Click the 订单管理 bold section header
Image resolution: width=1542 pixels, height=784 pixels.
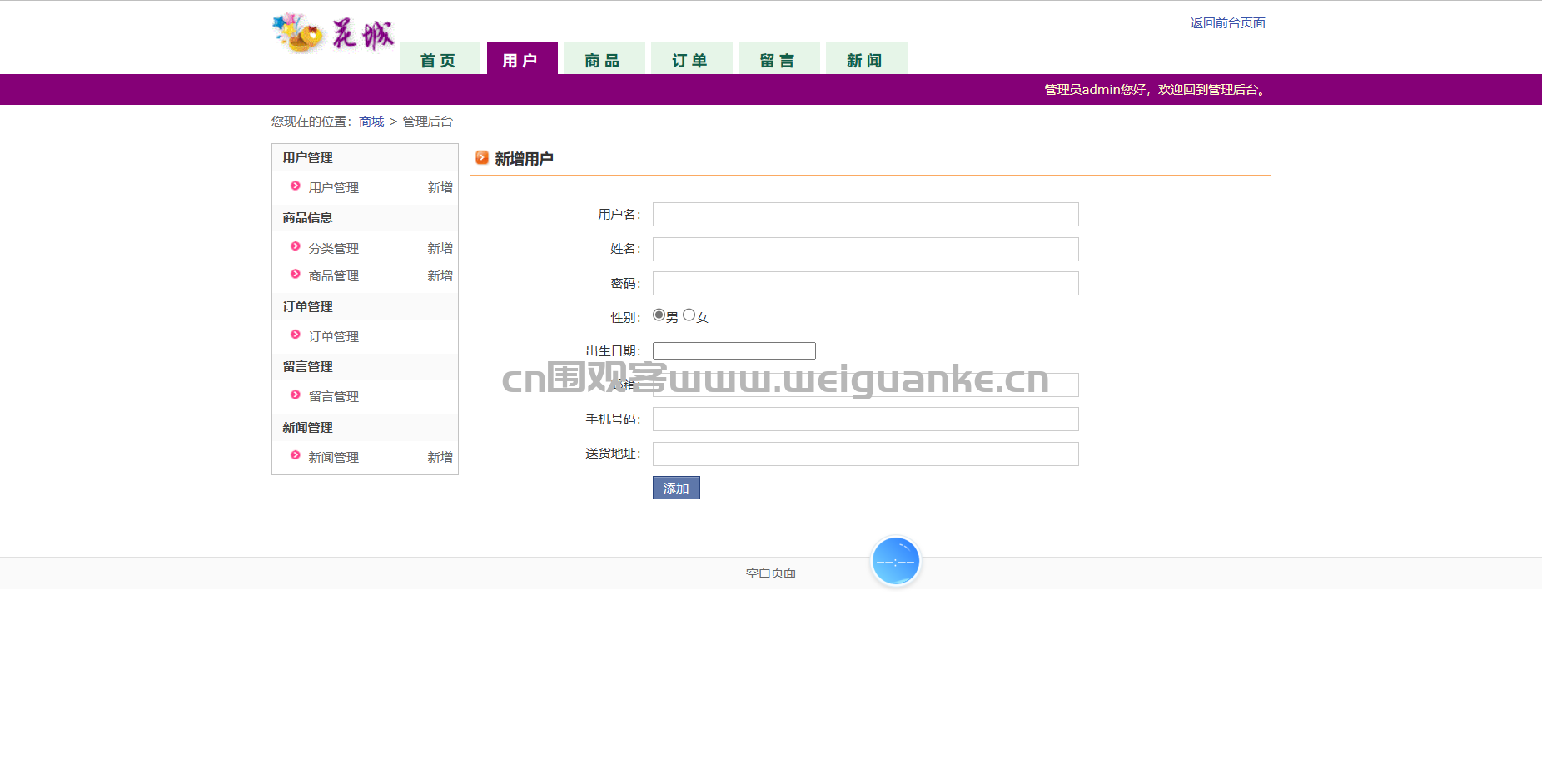pyautogui.click(x=307, y=307)
